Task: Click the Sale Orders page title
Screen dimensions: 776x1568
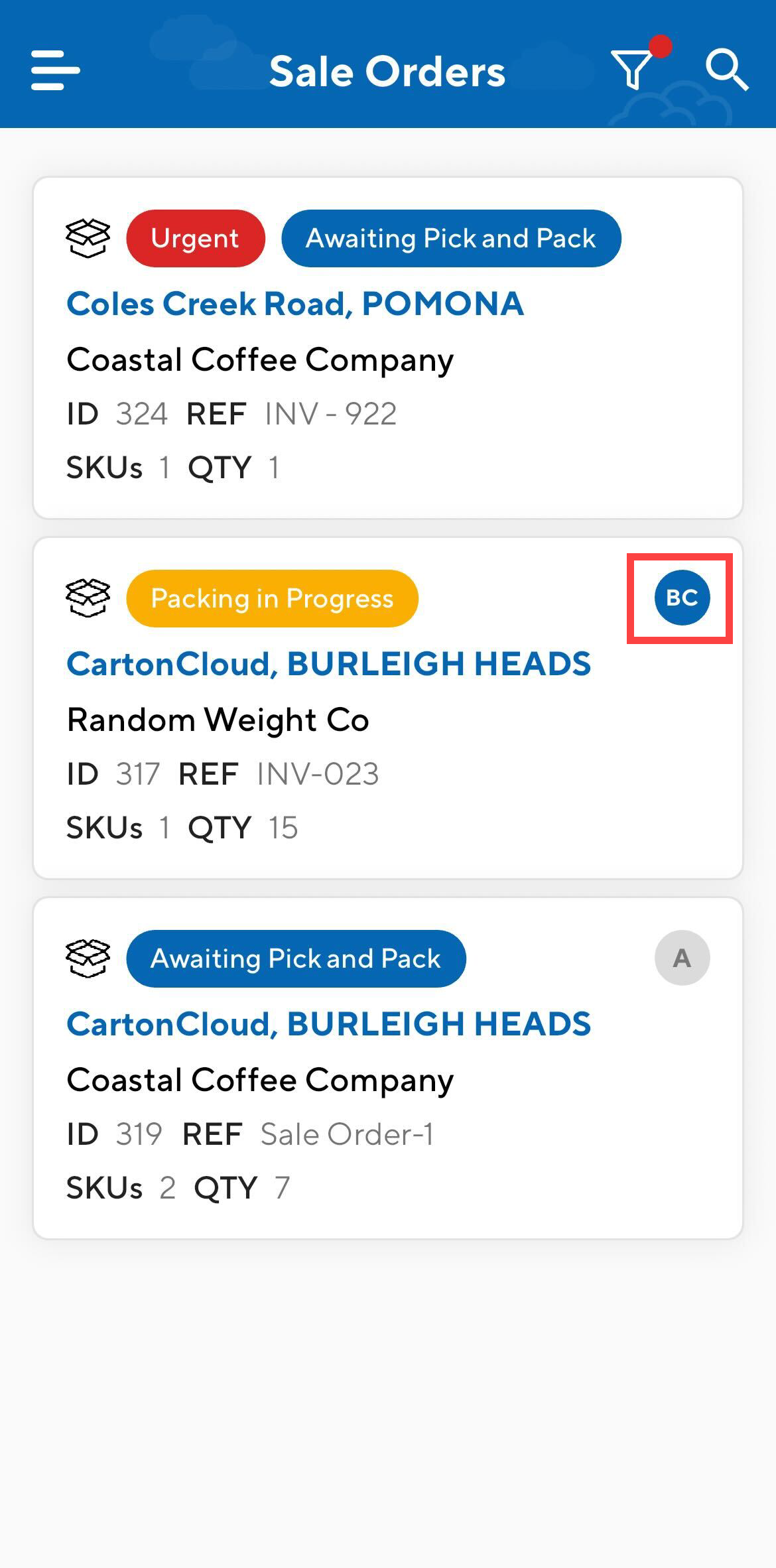Action: (387, 72)
